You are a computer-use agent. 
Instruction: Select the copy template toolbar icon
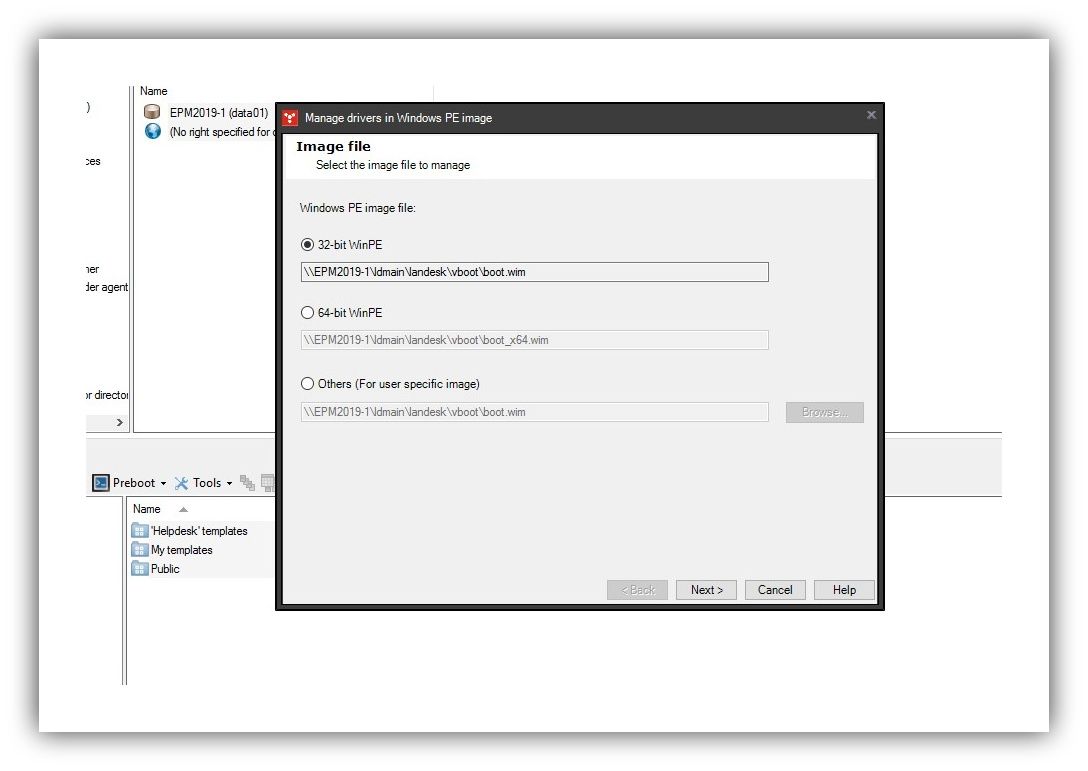(x=247, y=482)
